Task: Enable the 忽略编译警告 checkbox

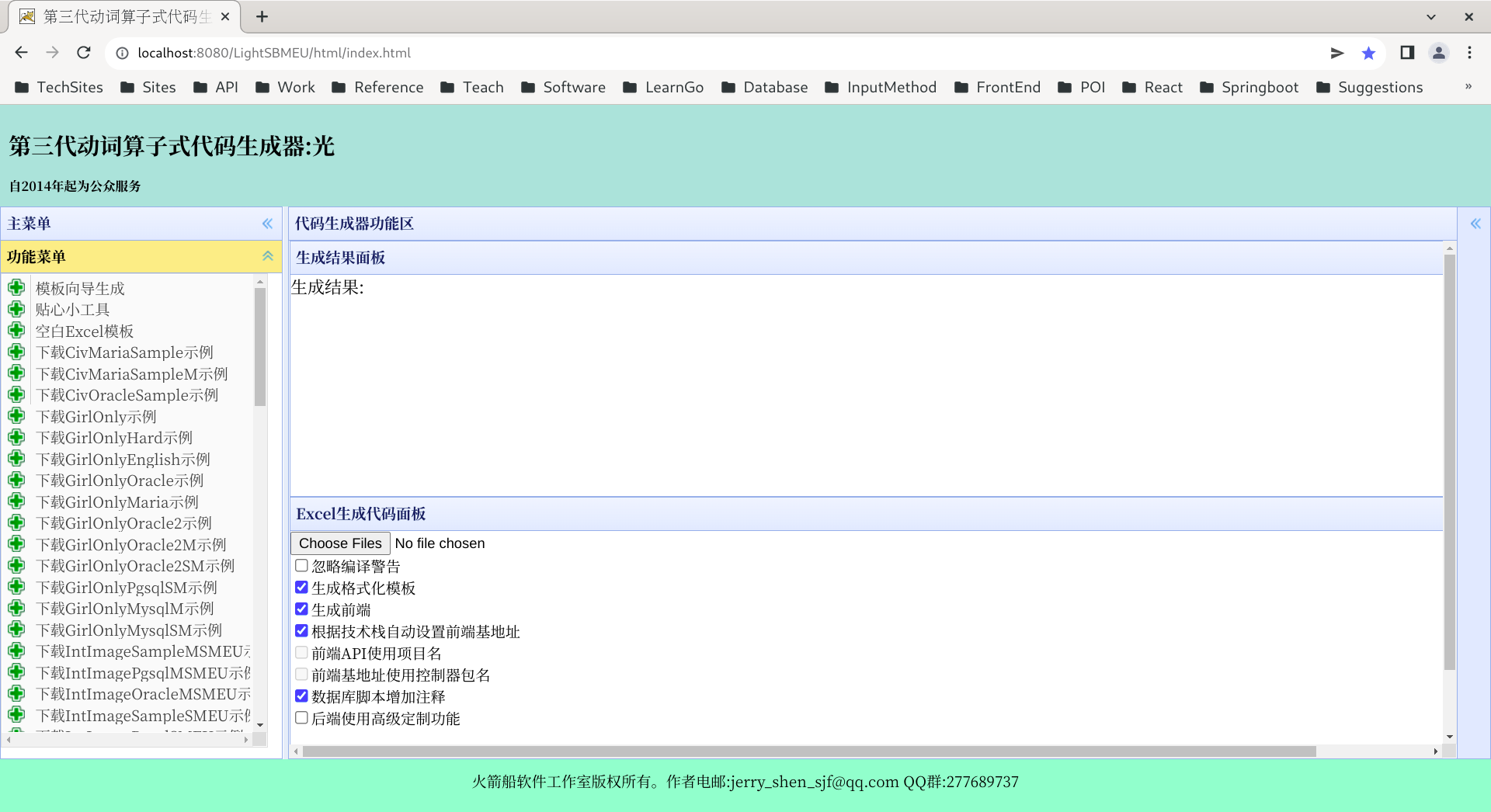Action: (301, 565)
